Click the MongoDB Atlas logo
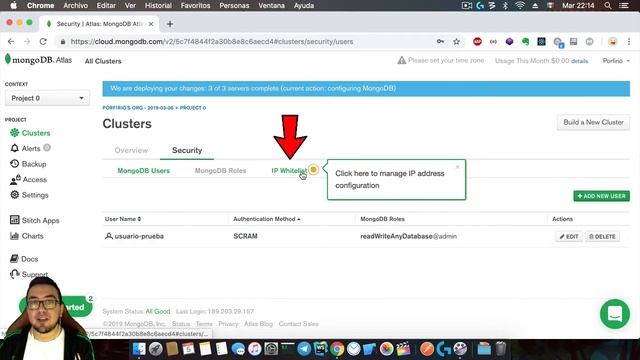640x360 pixels. [x=38, y=60]
